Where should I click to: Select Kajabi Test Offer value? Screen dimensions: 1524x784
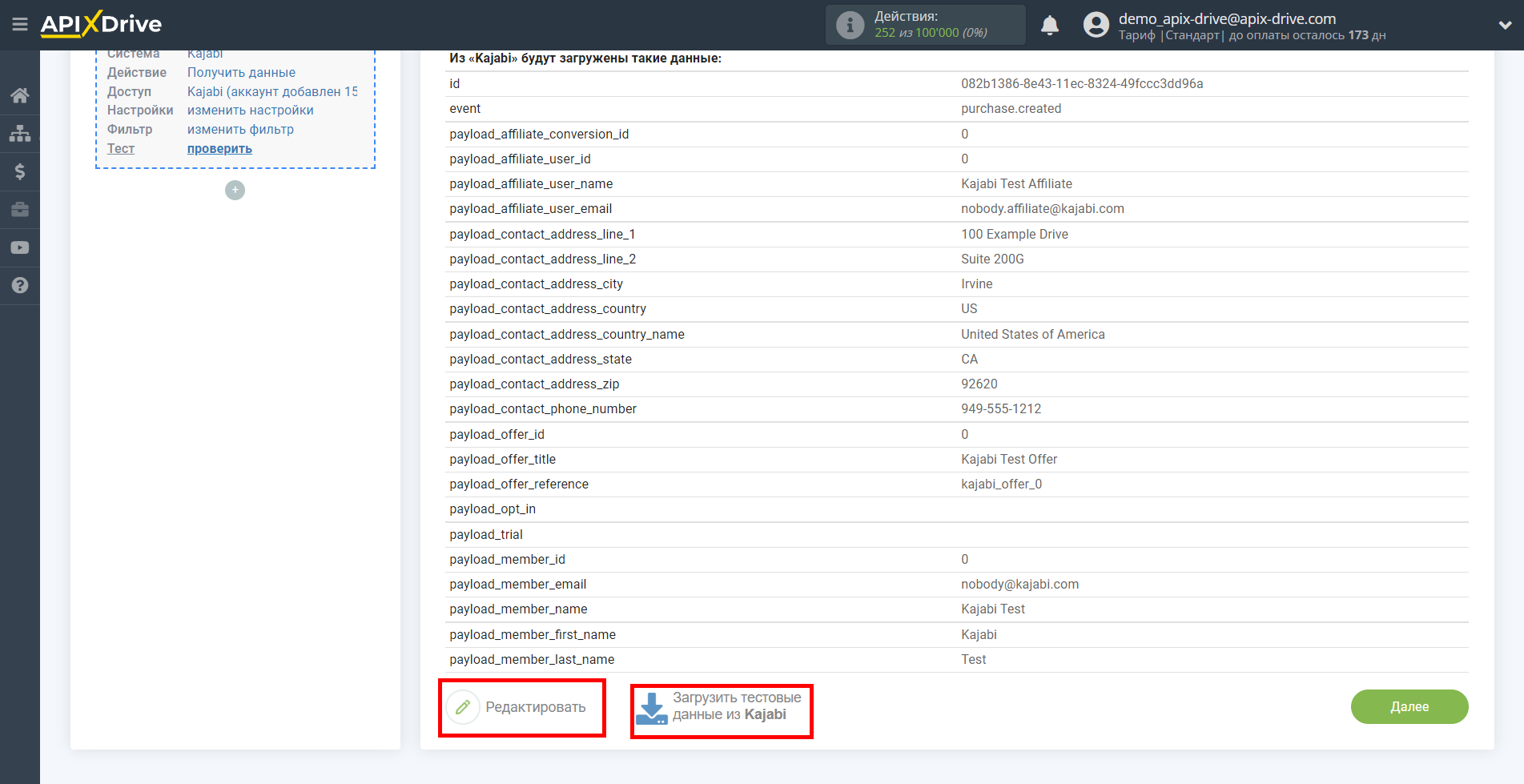pyautogui.click(x=1009, y=459)
